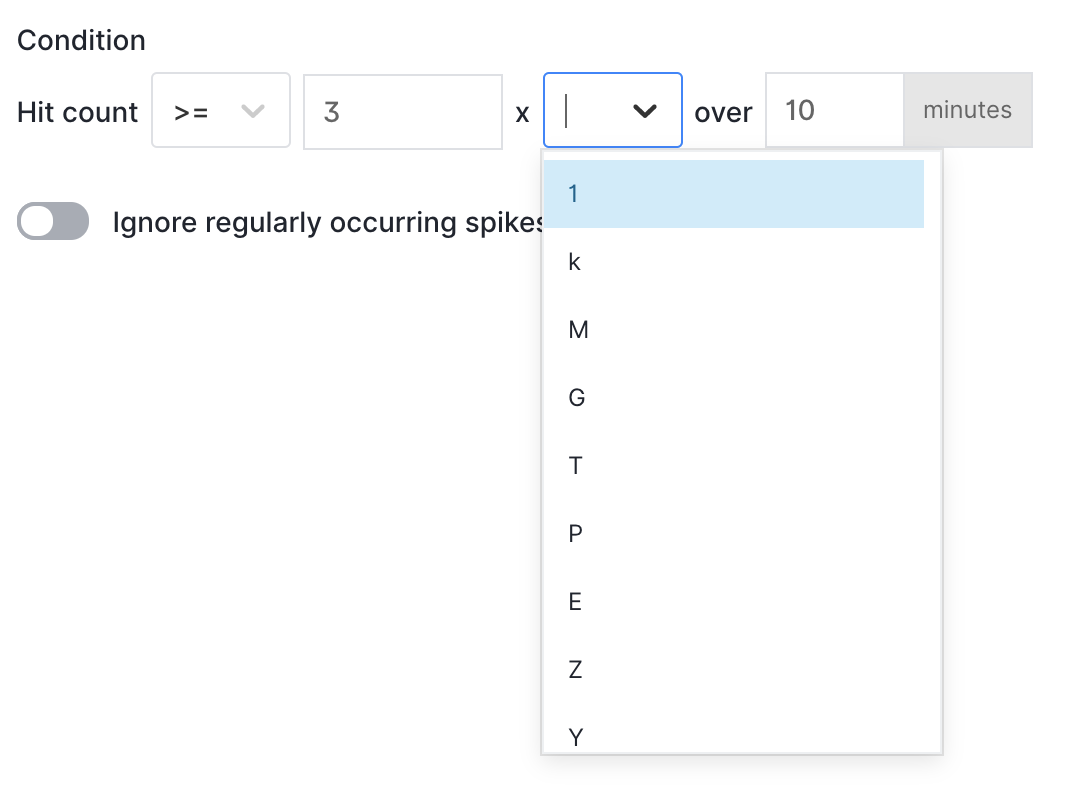The image size is (1092, 788).
Task: Click the Condition section heading
Action: pos(81,40)
